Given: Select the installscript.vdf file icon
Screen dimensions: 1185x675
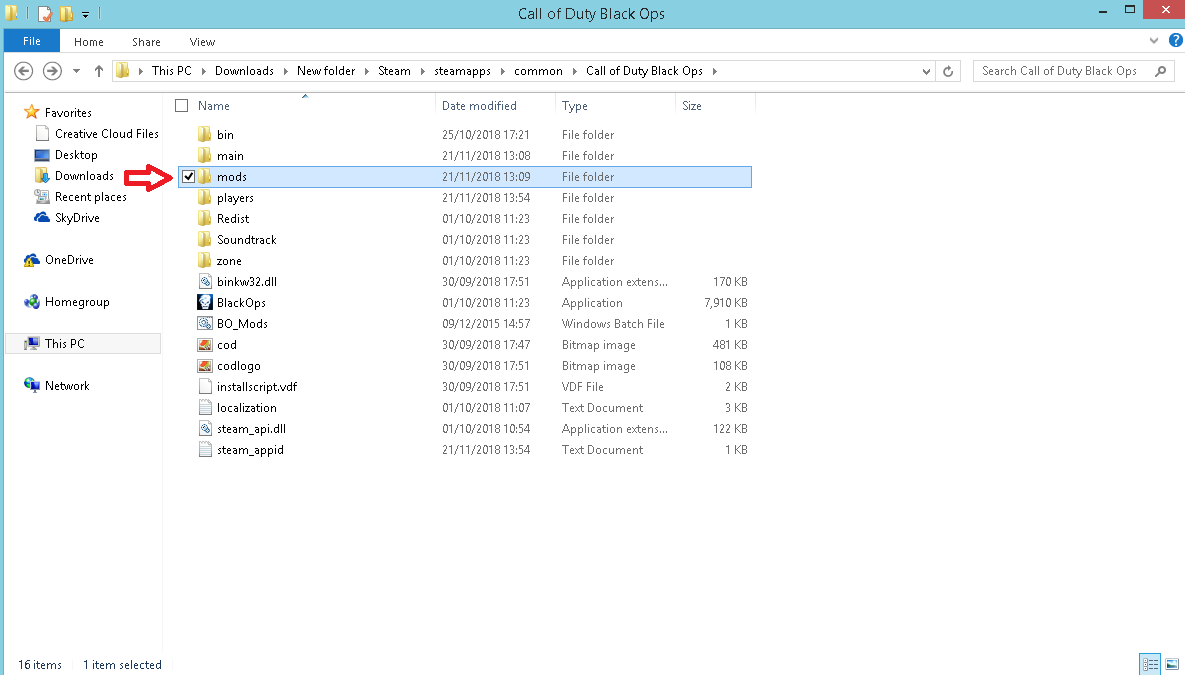Looking at the screenshot, I should [204, 386].
